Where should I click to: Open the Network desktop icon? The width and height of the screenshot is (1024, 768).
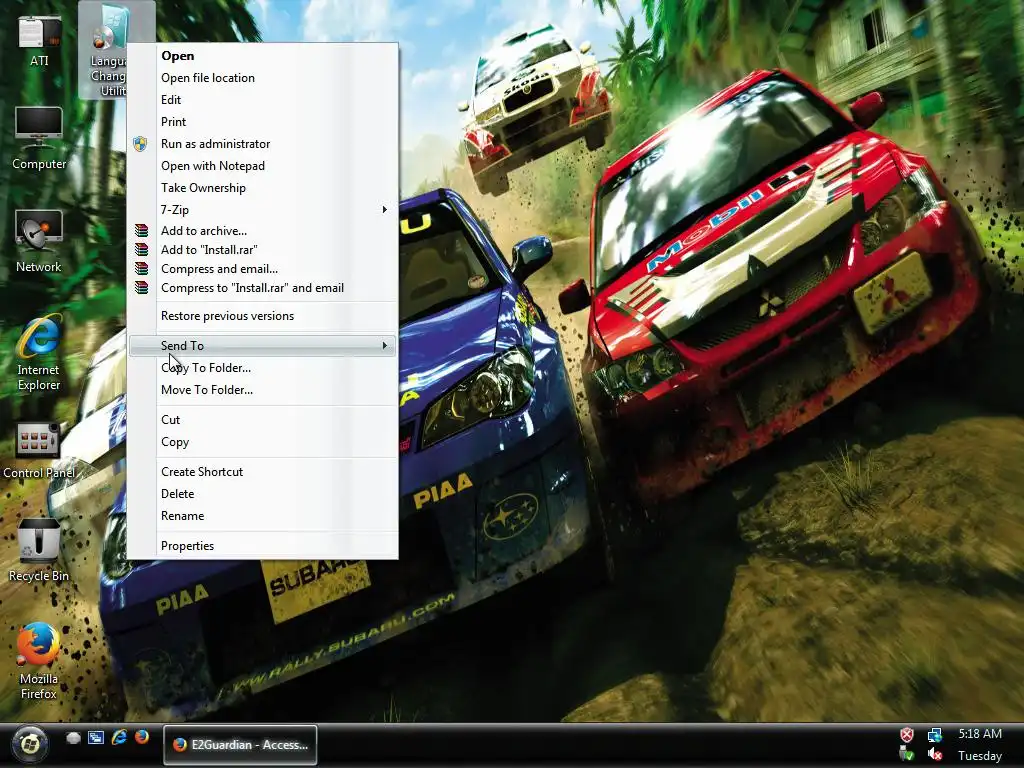pyautogui.click(x=39, y=242)
